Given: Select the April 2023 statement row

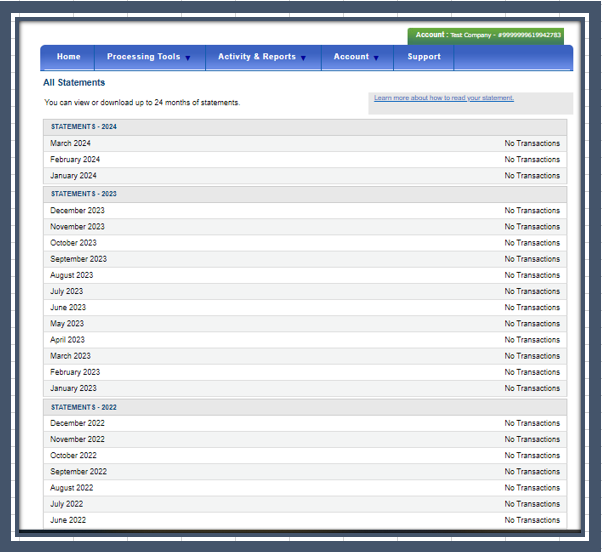Looking at the screenshot, I should click(x=305, y=340).
